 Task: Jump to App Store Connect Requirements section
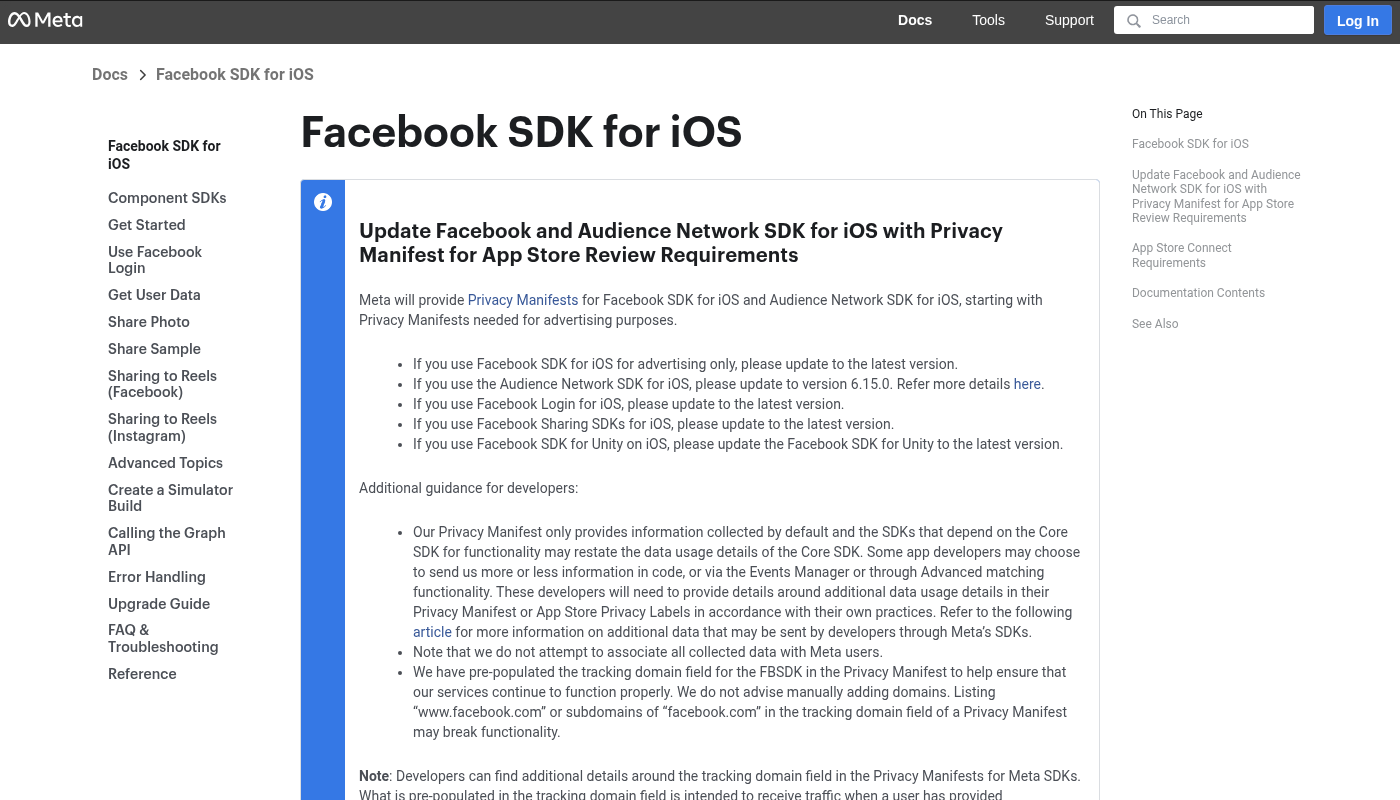(1181, 255)
